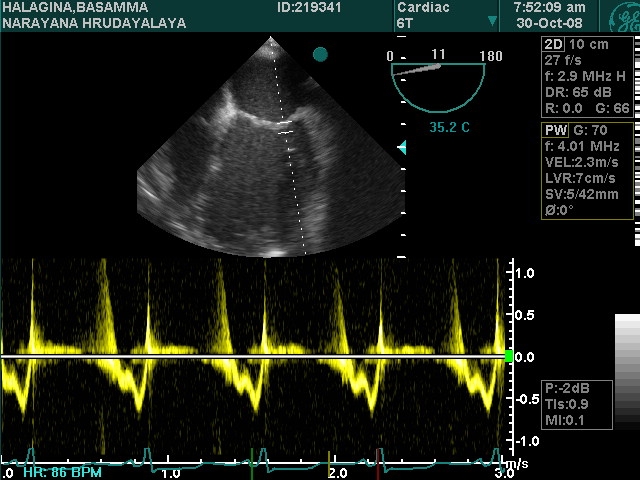Viewport: 640px width, 480px height.
Task: Click the PW mode label box
Action: [x=554, y=130]
